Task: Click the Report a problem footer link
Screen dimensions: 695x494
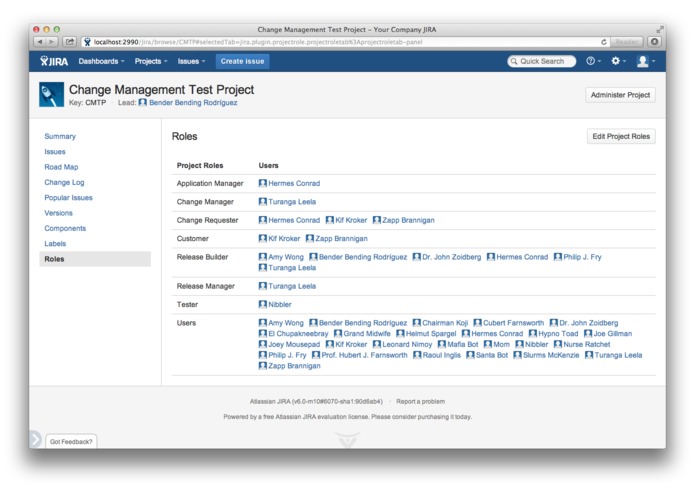Action: click(420, 401)
